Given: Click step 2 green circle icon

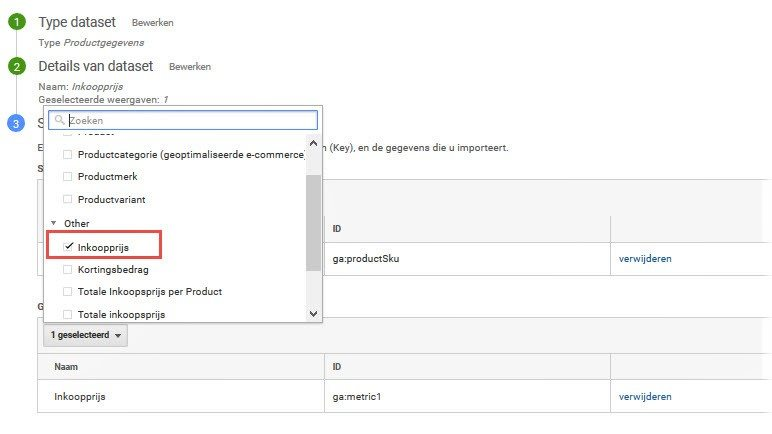Looking at the screenshot, I should pos(17,66).
